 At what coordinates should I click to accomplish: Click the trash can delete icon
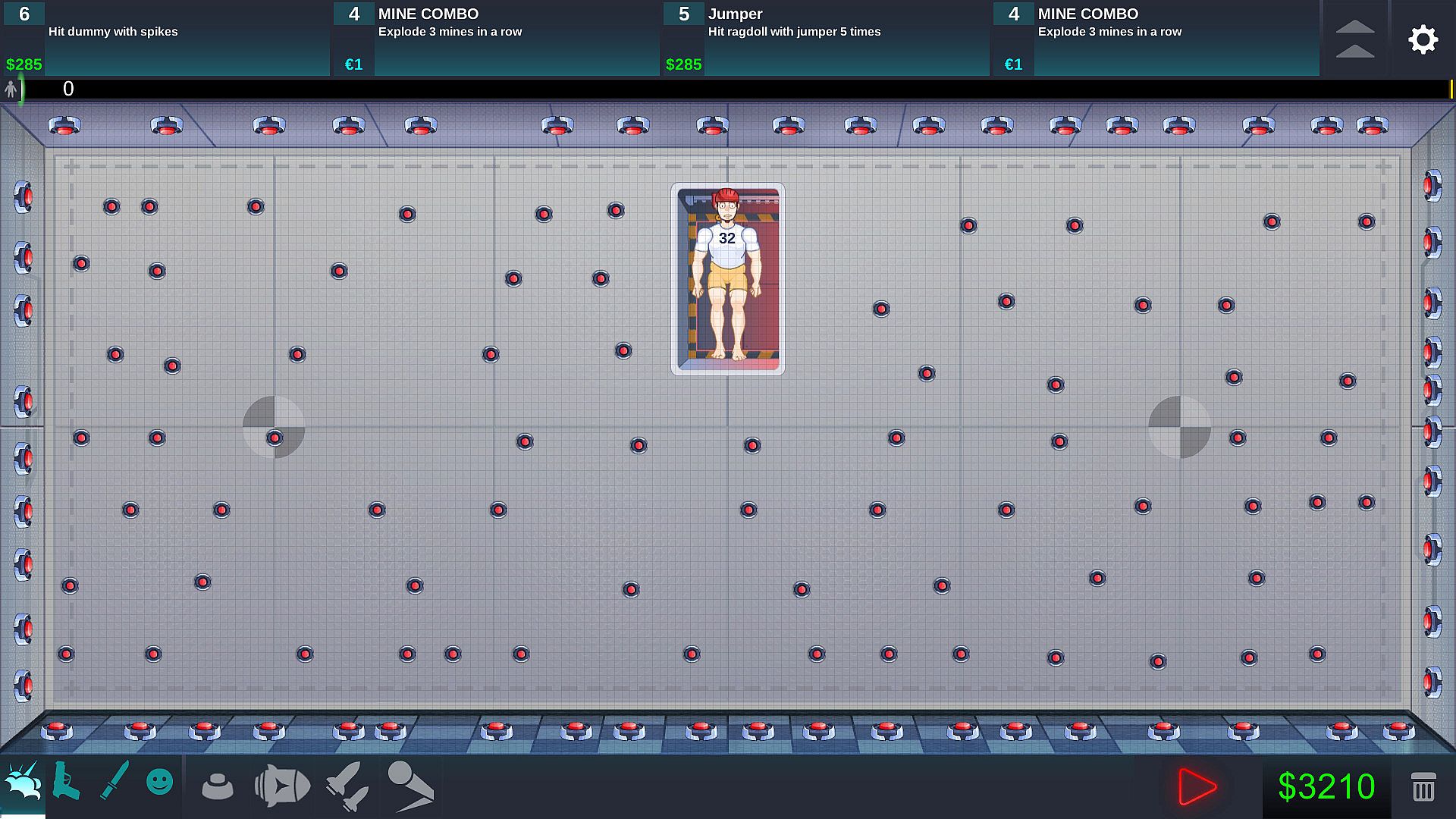point(1423,786)
